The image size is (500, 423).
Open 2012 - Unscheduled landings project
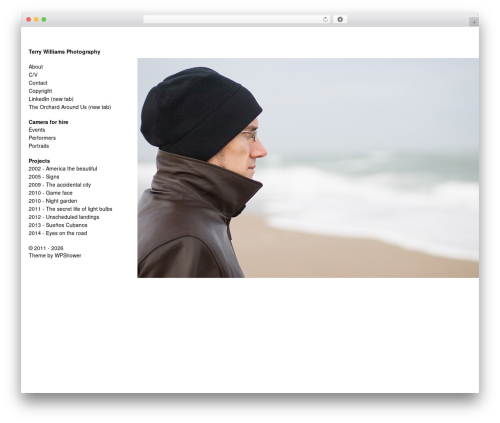click(64, 217)
